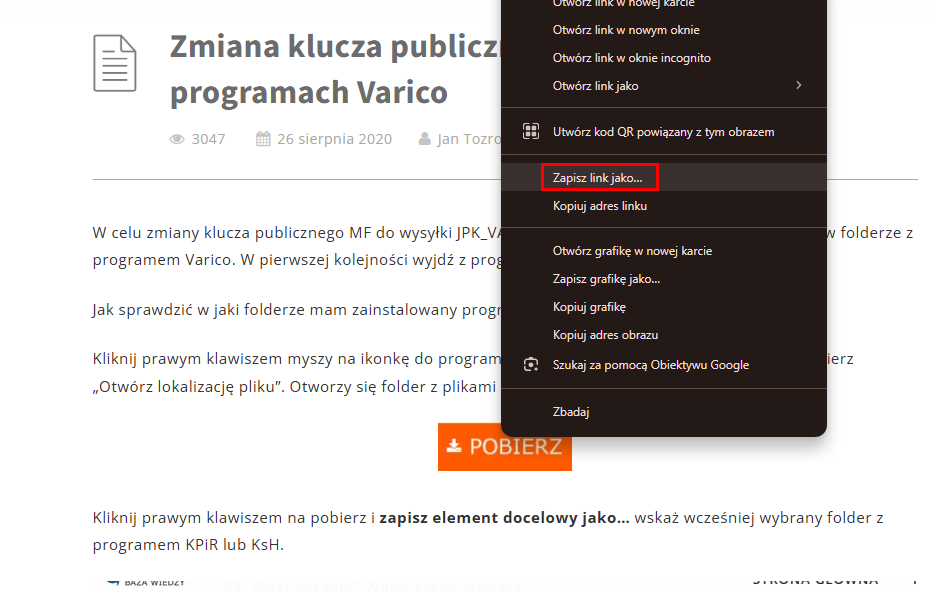Click the download arrow icon on POBIERZ
Screen dimensions: 931x592
click(454, 446)
